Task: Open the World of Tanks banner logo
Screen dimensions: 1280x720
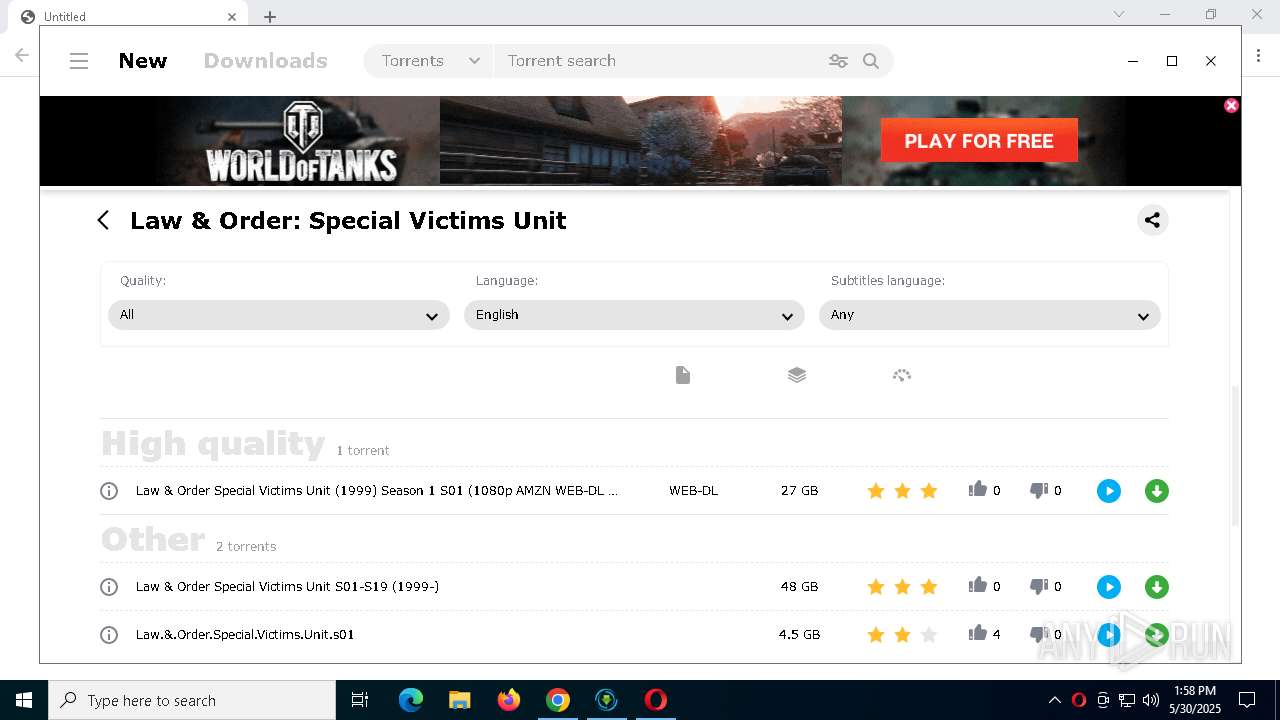Action: pyautogui.click(x=302, y=141)
